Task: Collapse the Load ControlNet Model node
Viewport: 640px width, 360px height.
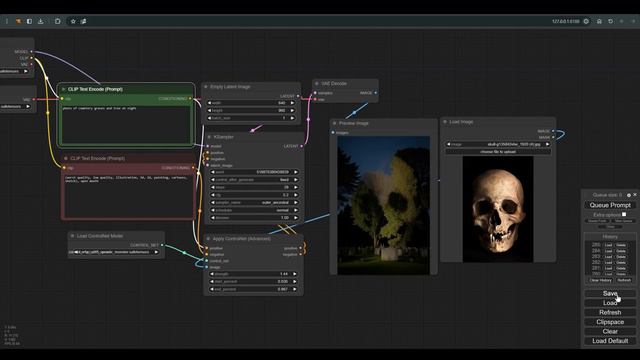Action: click(x=72, y=236)
